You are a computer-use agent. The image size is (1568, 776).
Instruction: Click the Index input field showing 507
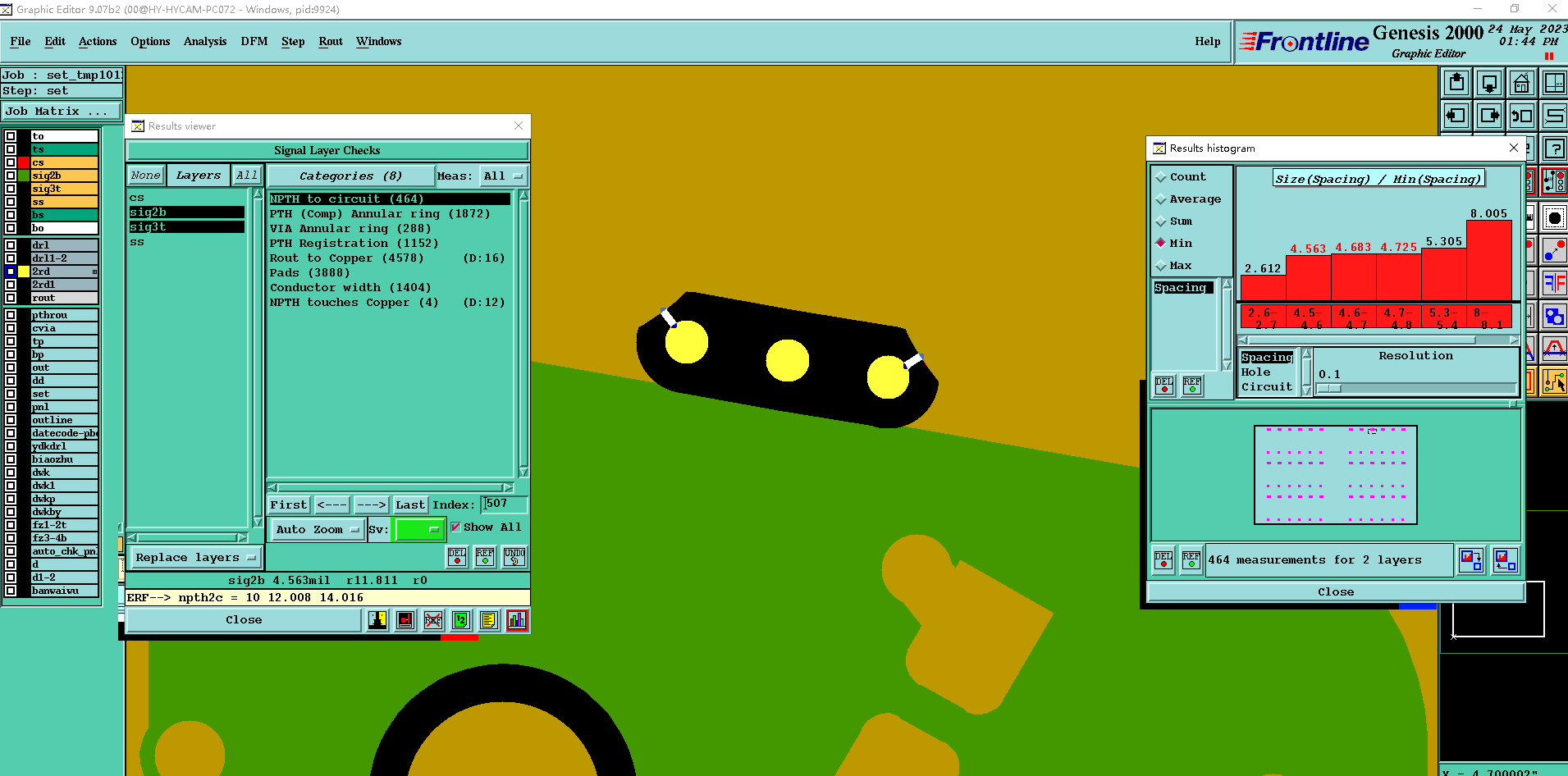pyautogui.click(x=504, y=504)
